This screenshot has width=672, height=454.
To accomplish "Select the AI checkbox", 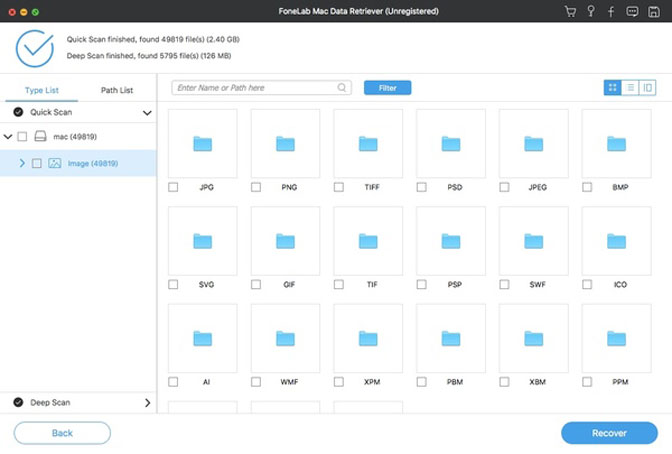I will click(x=173, y=382).
